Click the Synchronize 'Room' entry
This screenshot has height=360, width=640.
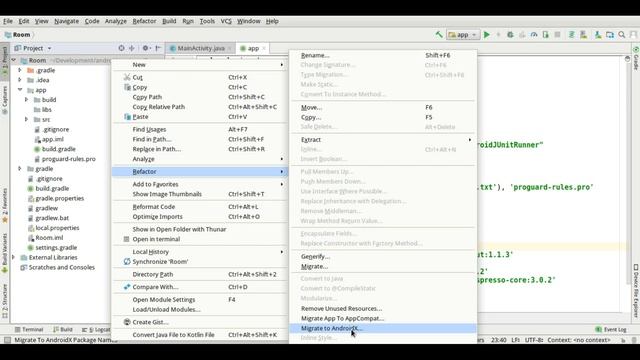click(200, 262)
